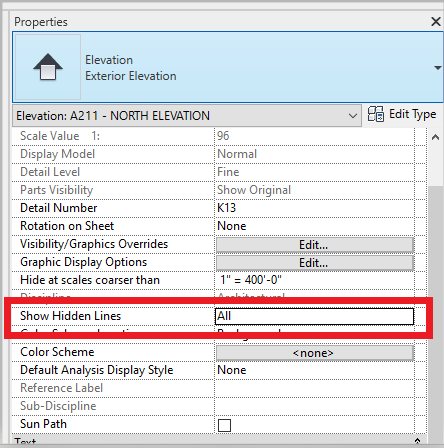The width and height of the screenshot is (444, 448).
Task: Click the Detail Level Fine value
Action: pyautogui.click(x=228, y=172)
